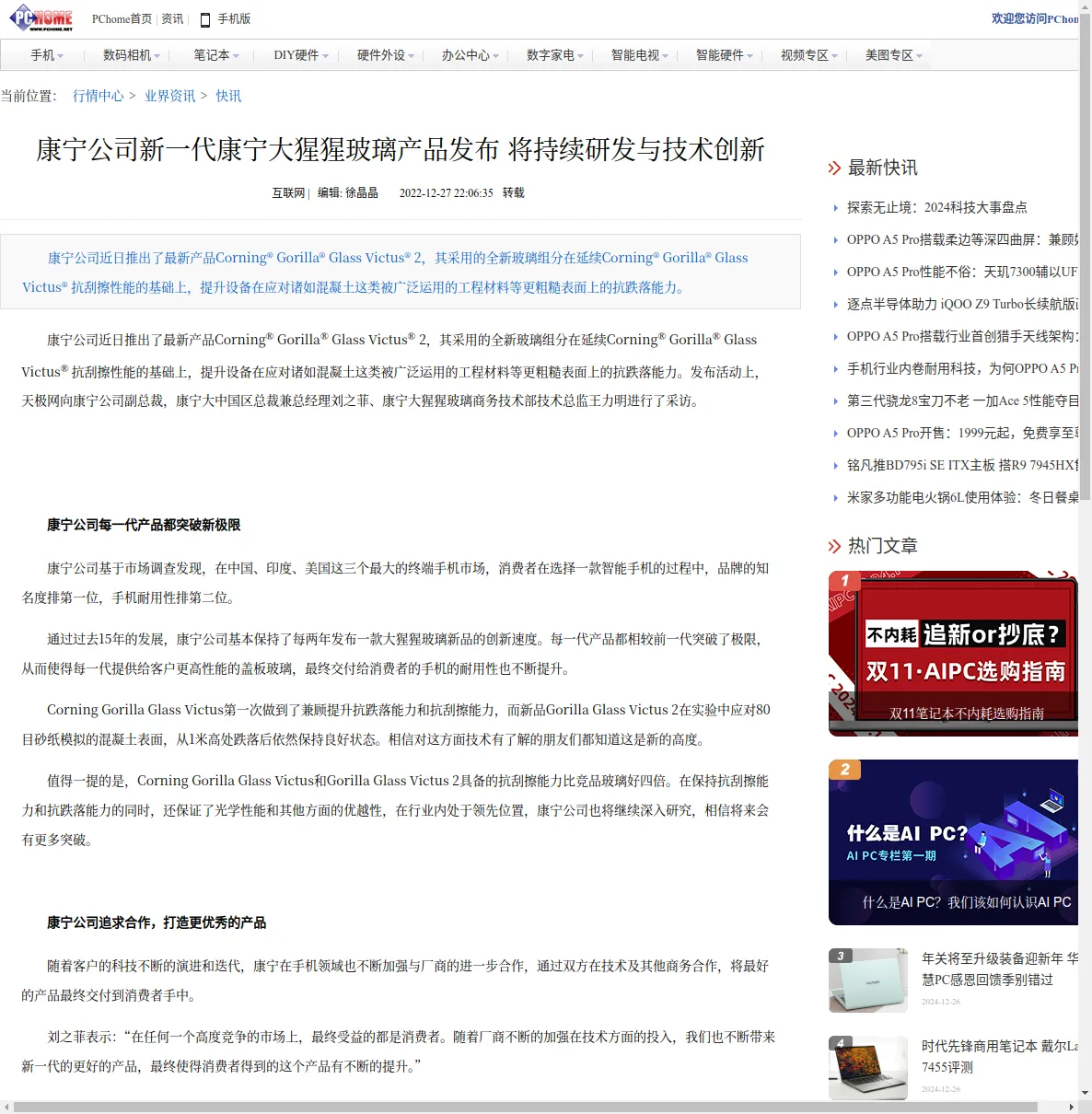Click subheading 康宁公司每一代产品都突破新极限
This screenshot has width=1092, height=1114.
click(144, 525)
